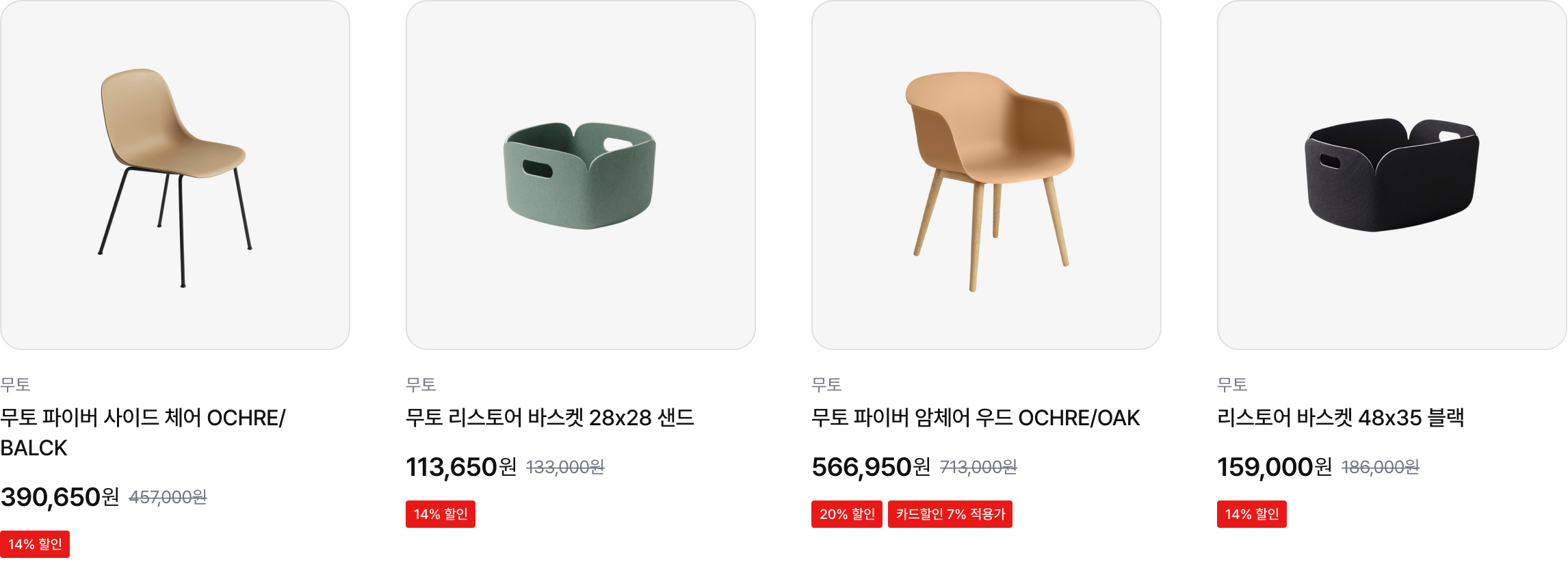Click 14% 할인 badge under side chair

(35, 544)
